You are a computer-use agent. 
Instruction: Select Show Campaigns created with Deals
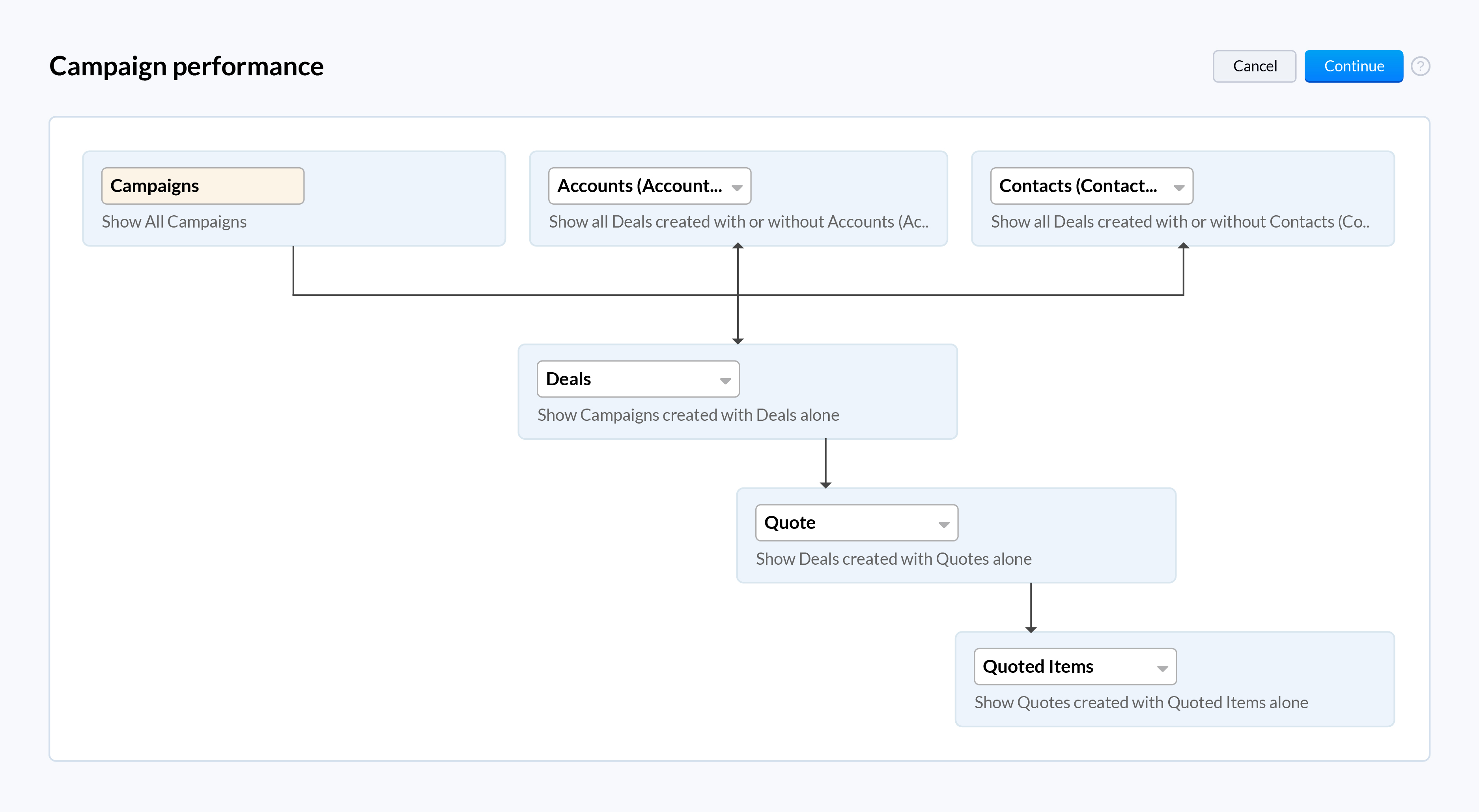(x=690, y=414)
